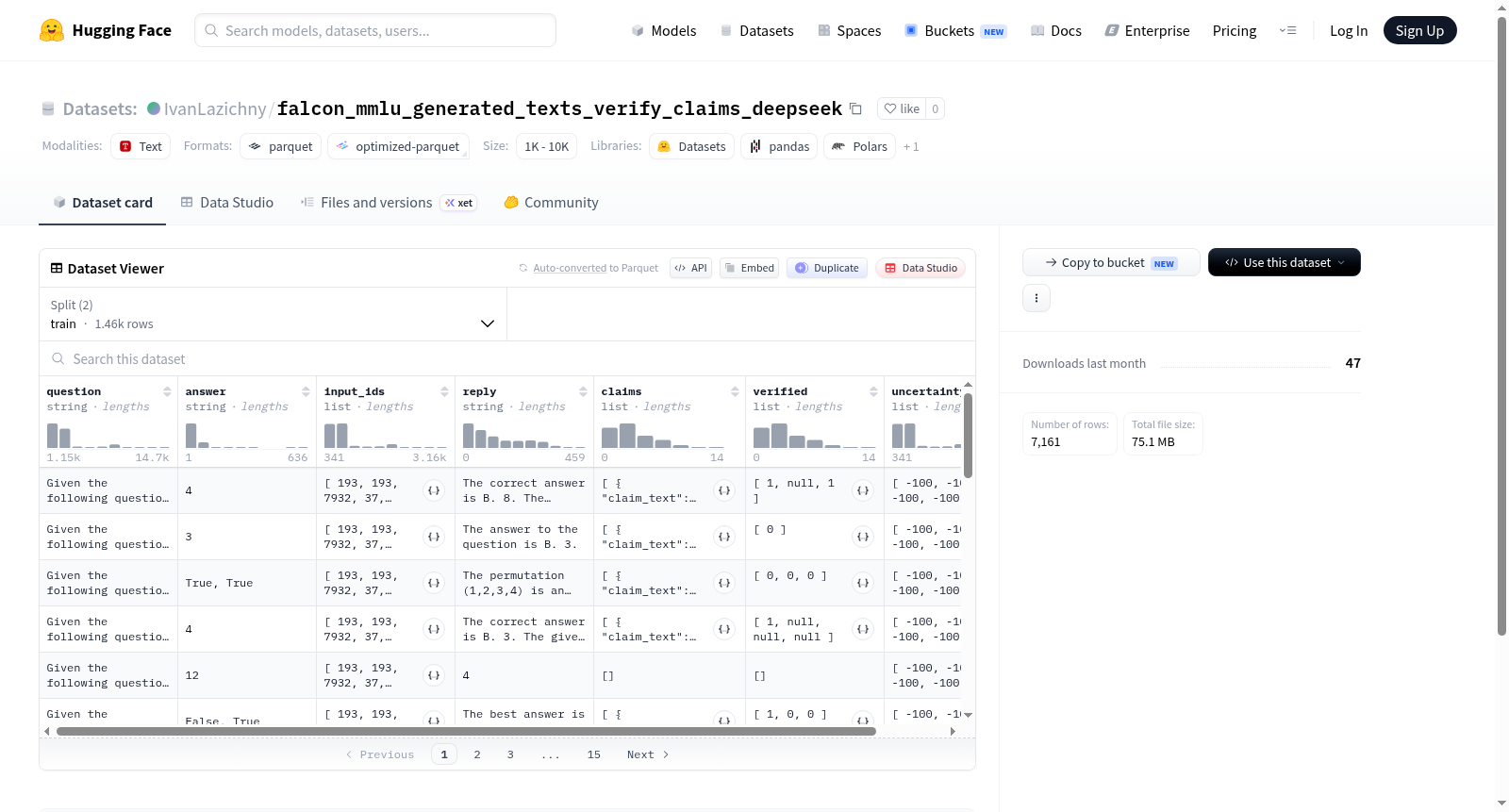1509x812 pixels.
Task: Click Copy to bucket button
Action: 1111,262
